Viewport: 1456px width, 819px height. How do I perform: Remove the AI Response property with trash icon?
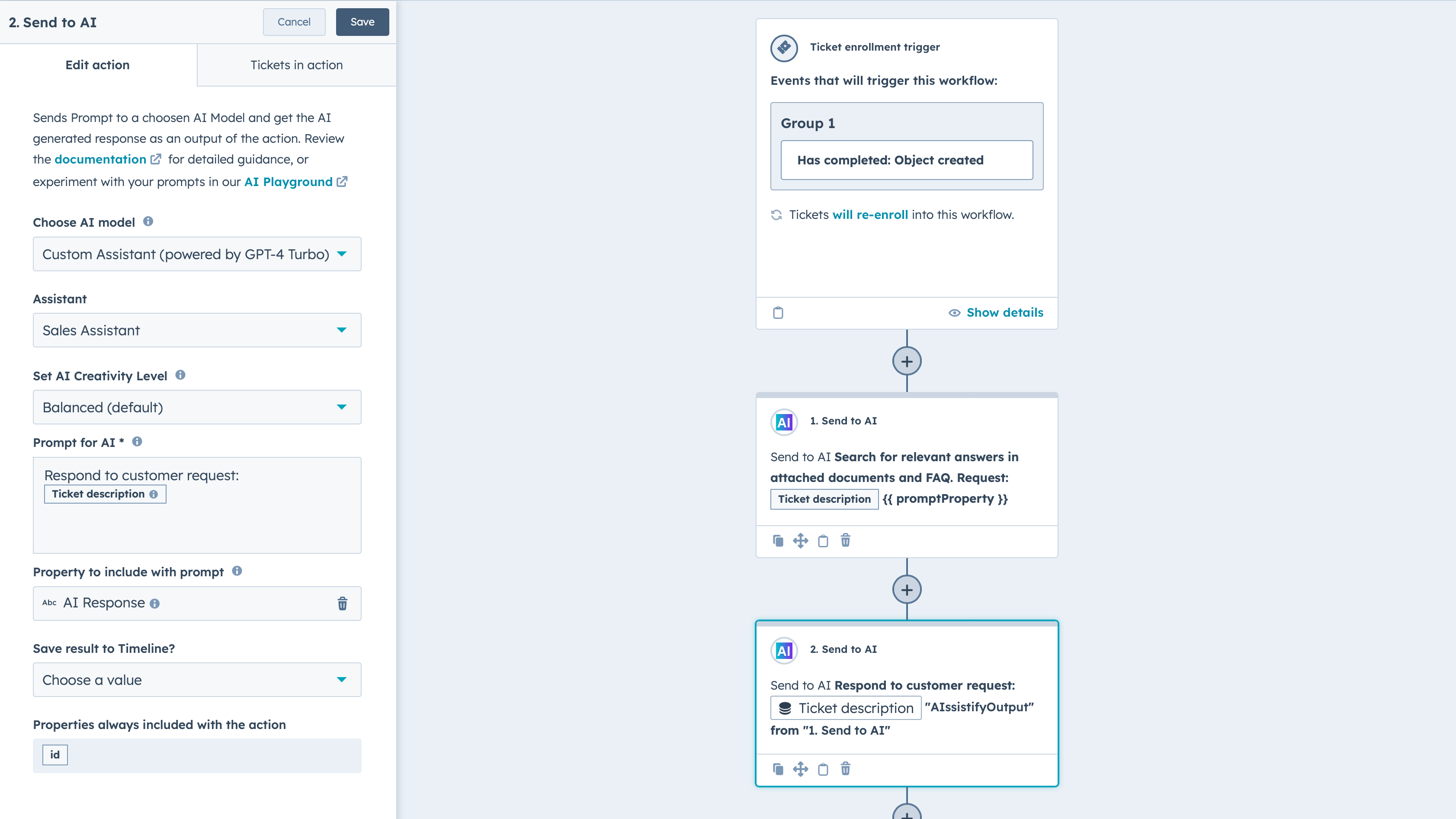[343, 604]
